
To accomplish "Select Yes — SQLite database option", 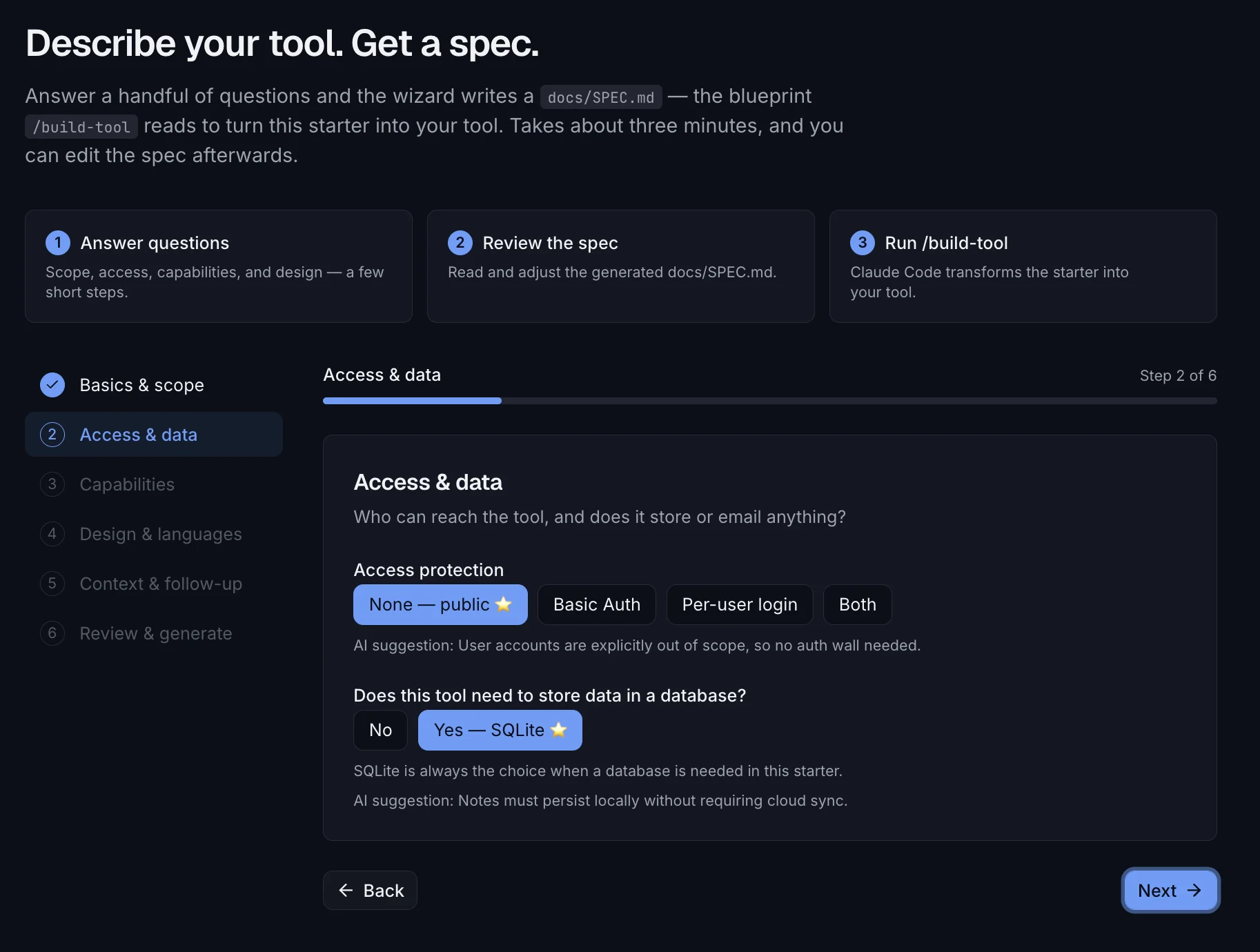I will click(500, 731).
